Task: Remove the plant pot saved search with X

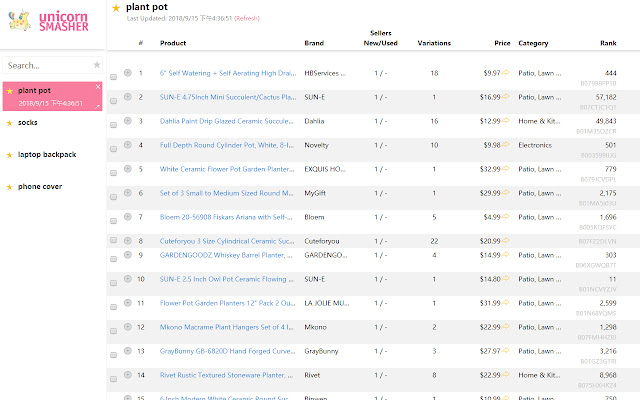Action: point(98,88)
